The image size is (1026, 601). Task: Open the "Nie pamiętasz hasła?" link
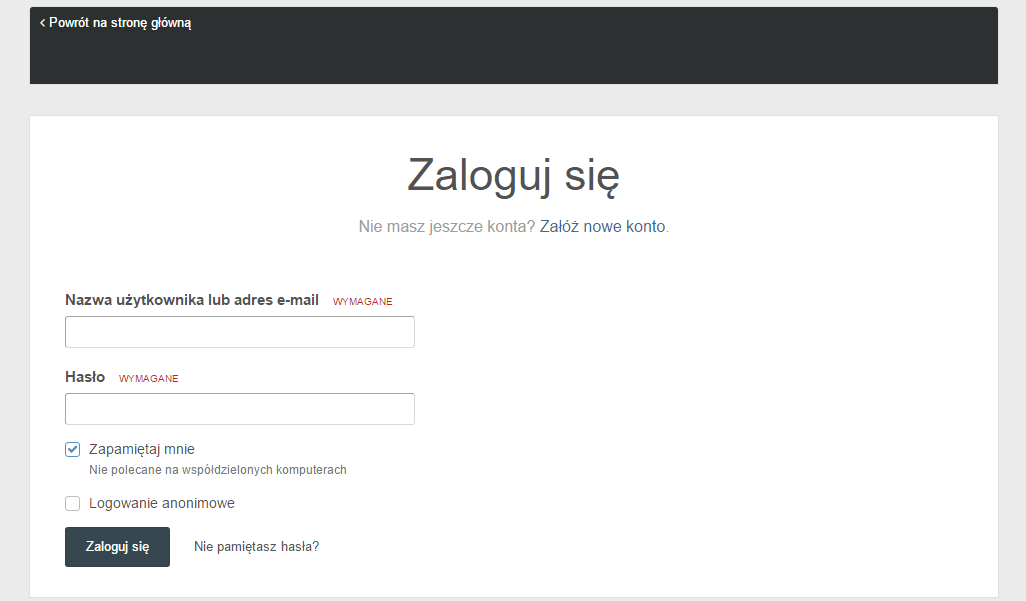pyautogui.click(x=256, y=546)
